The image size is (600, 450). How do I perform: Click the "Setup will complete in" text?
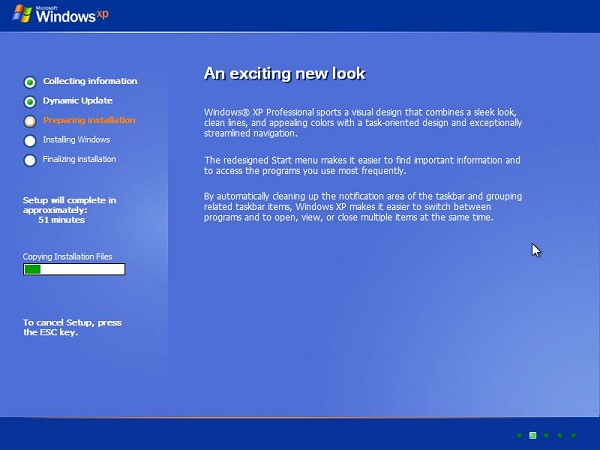point(70,200)
